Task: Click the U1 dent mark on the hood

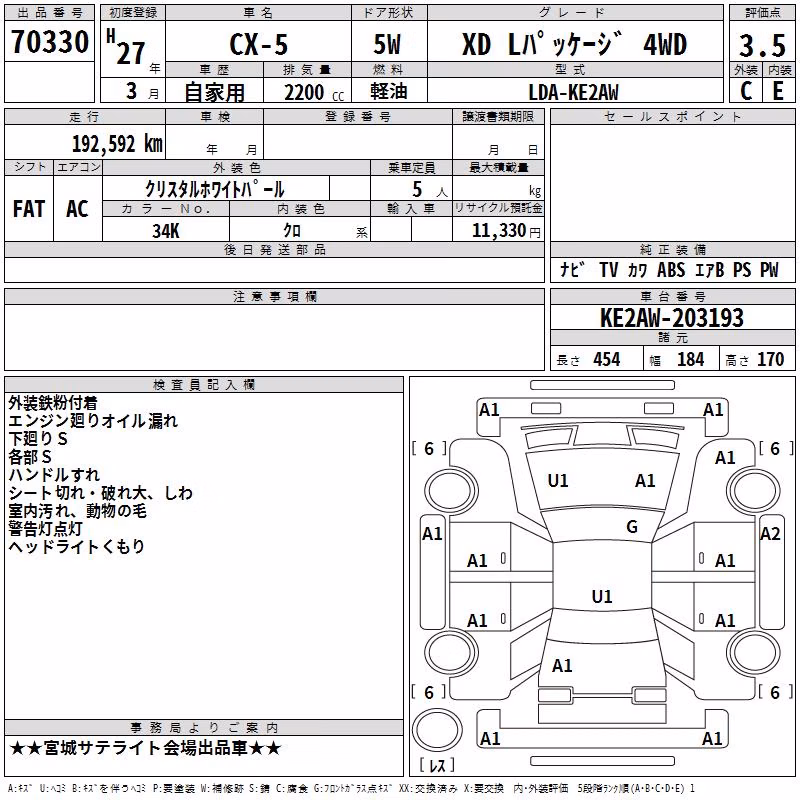Action: [558, 481]
